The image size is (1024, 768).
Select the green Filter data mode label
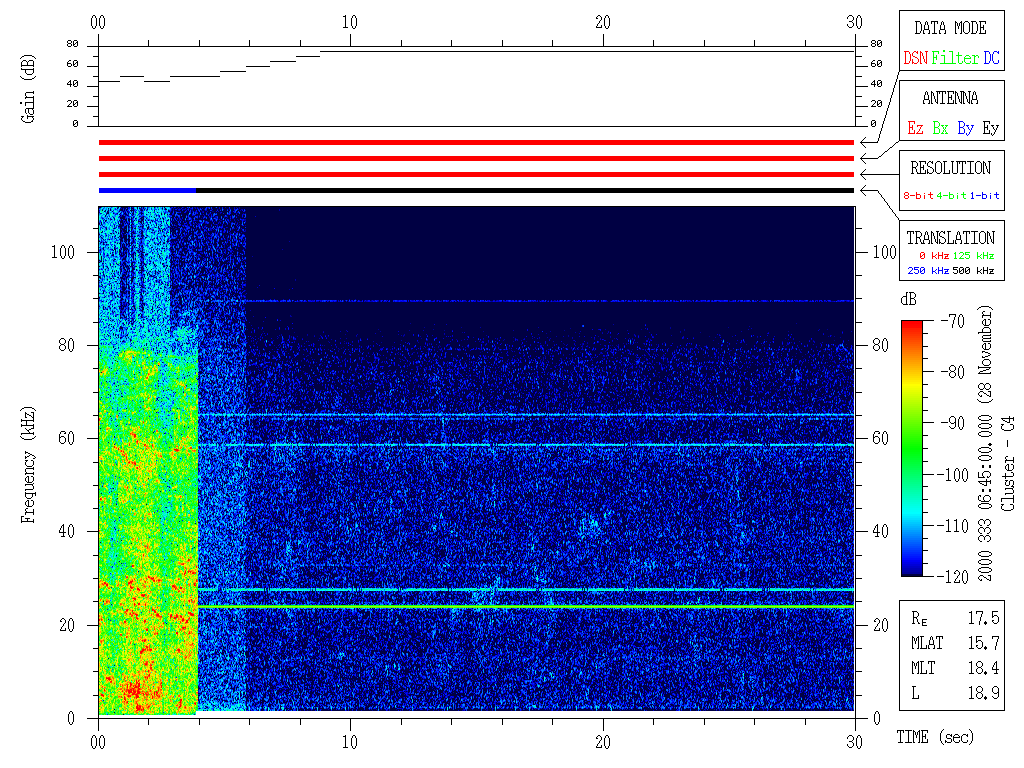pyautogui.click(x=955, y=59)
